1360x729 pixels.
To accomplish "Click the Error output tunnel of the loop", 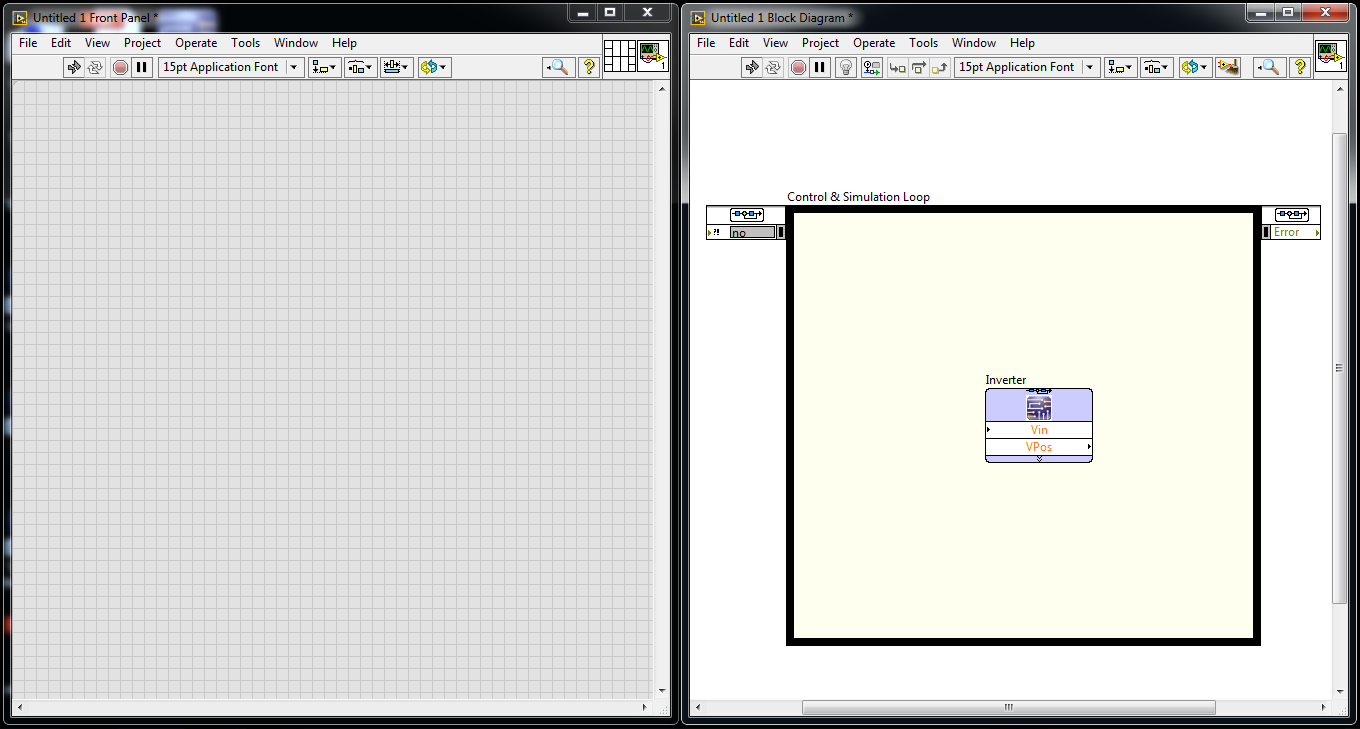I will pos(1291,232).
